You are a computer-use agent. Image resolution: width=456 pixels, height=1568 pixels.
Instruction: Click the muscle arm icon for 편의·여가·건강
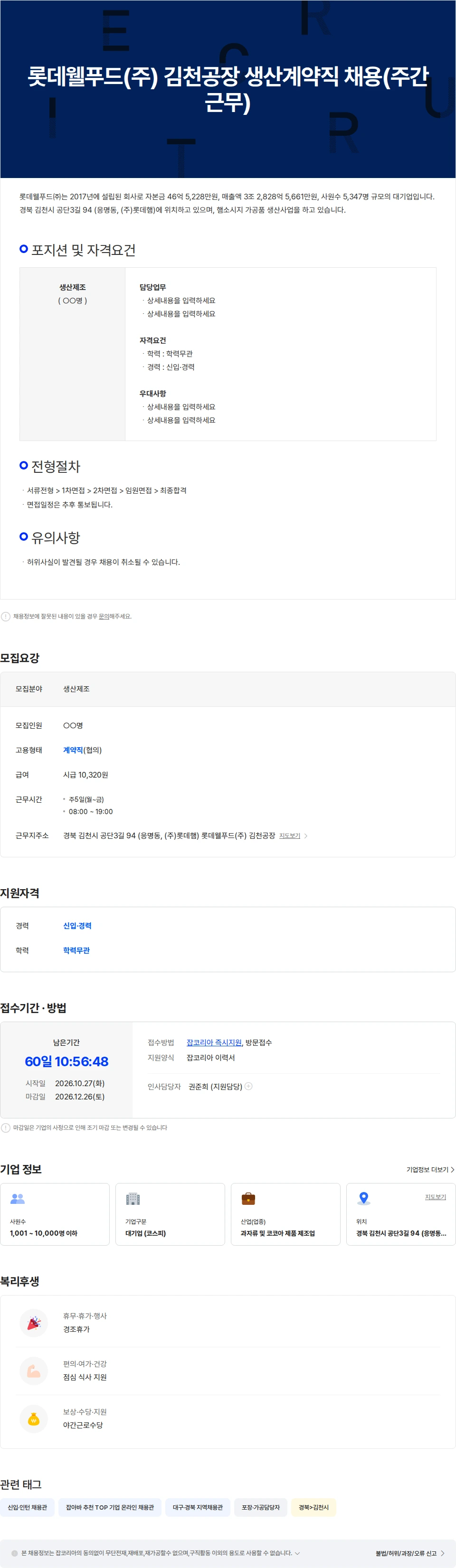pos(33,1371)
